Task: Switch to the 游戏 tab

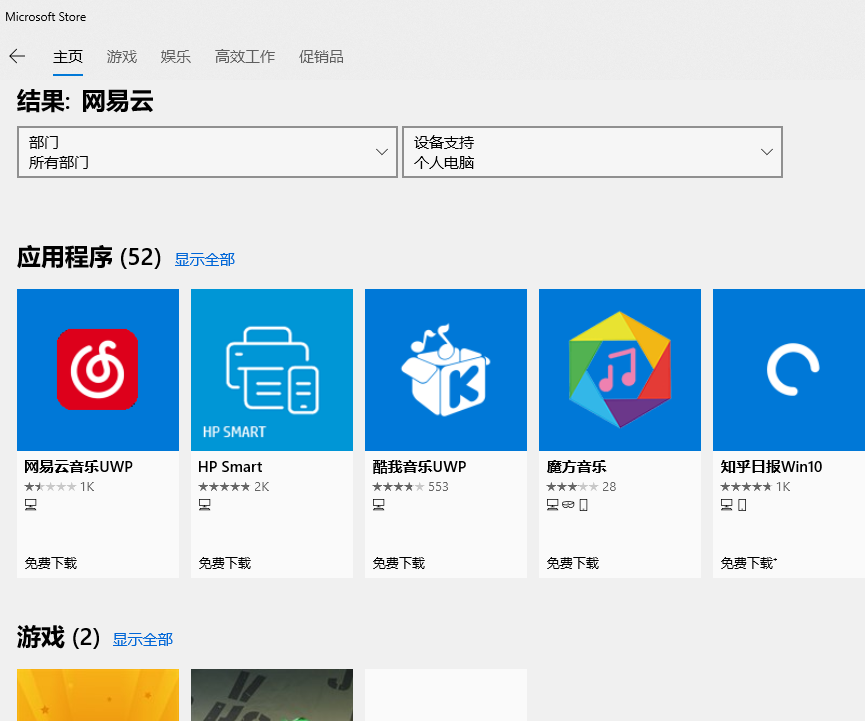Action: click(x=122, y=57)
